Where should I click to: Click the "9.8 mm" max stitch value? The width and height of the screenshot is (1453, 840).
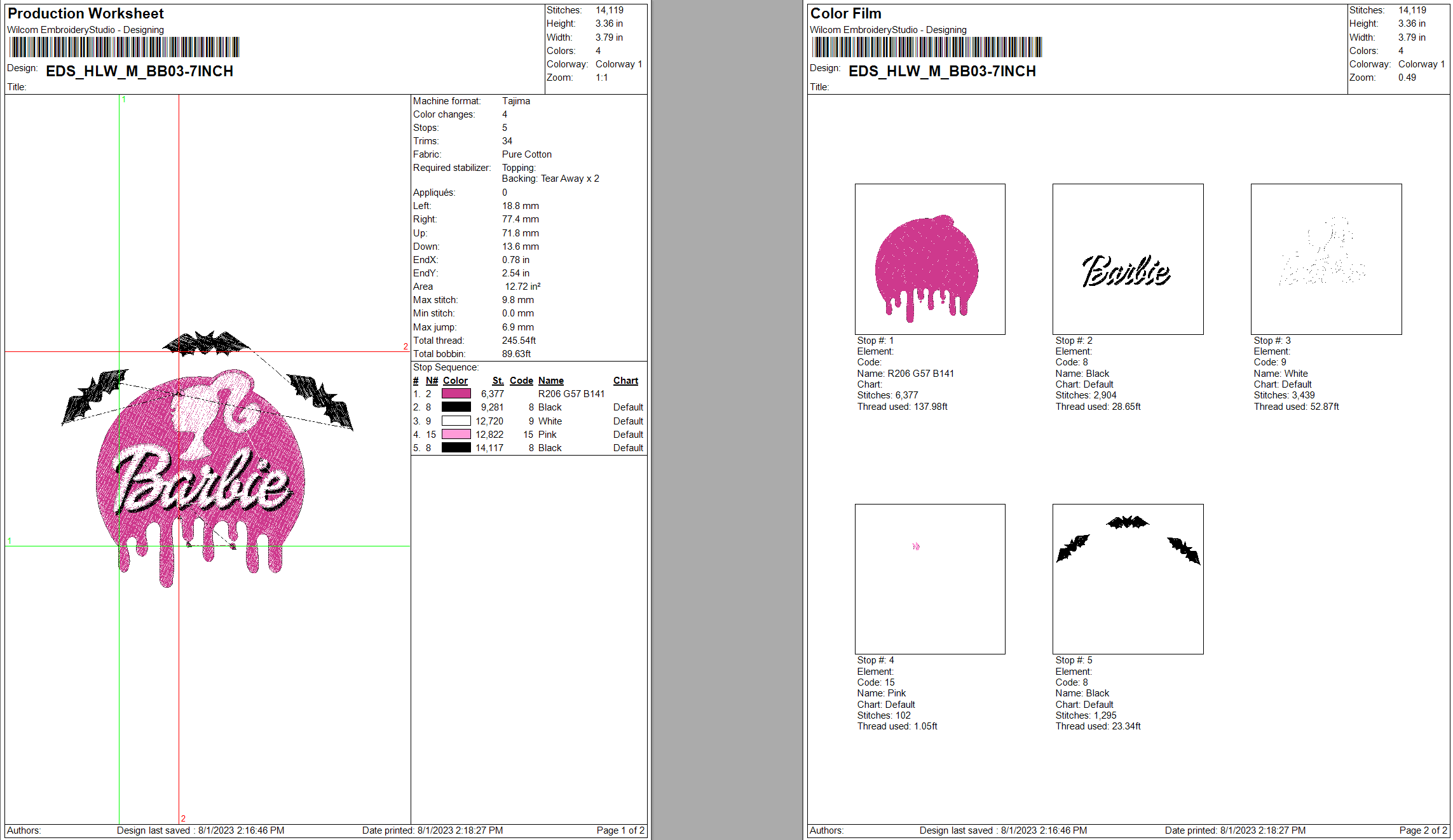click(x=518, y=300)
